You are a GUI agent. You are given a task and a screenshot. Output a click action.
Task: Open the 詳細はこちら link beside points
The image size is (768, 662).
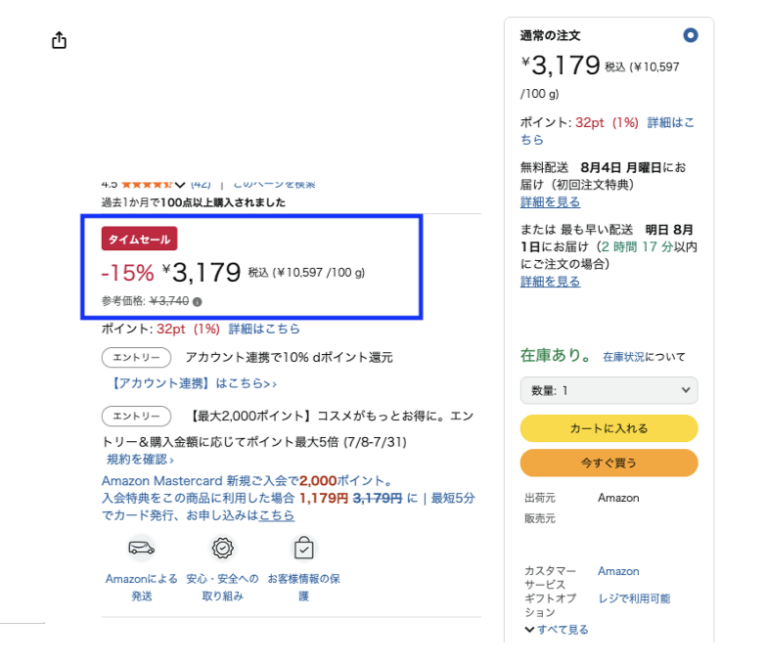264,328
